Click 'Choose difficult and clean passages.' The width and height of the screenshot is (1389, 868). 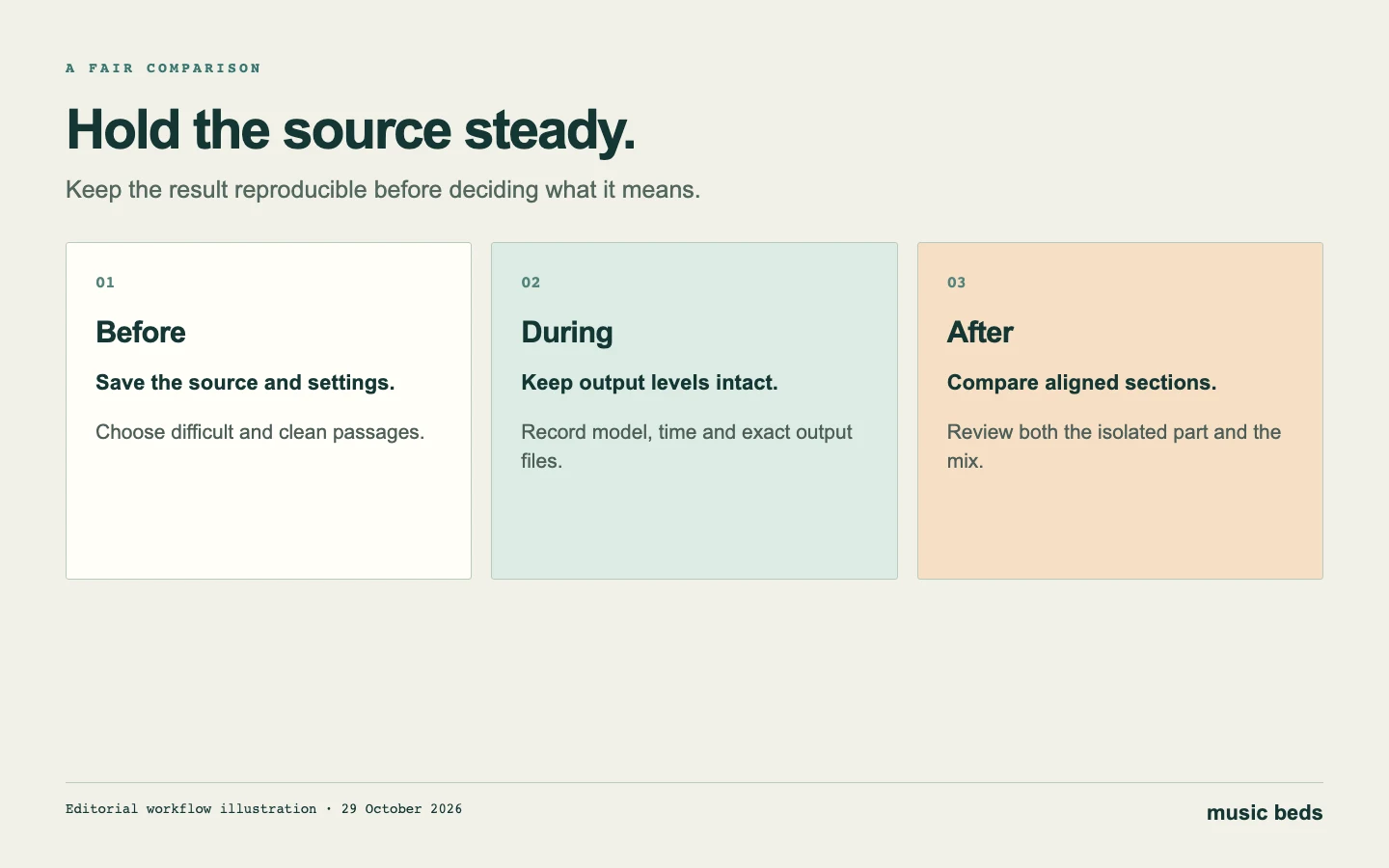[260, 432]
